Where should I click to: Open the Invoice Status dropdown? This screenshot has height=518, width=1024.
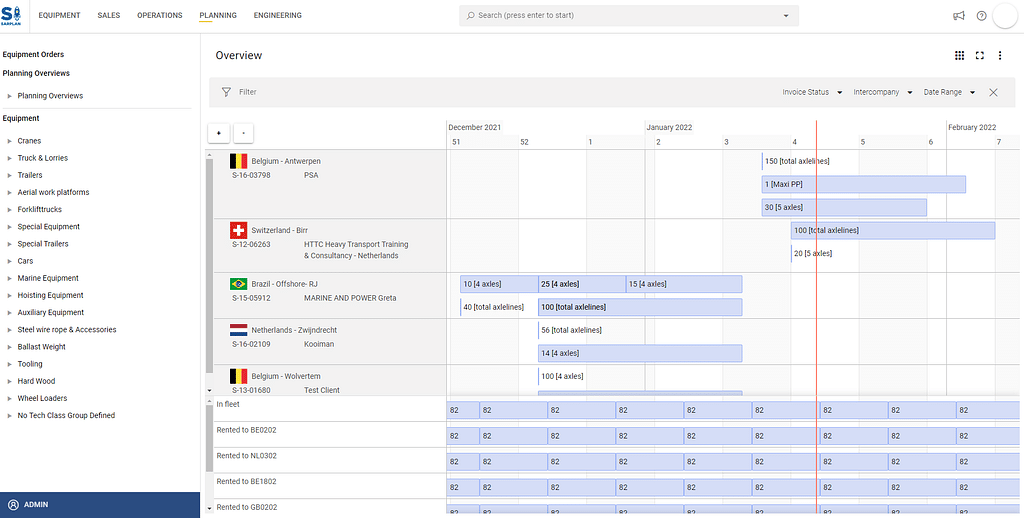812,92
